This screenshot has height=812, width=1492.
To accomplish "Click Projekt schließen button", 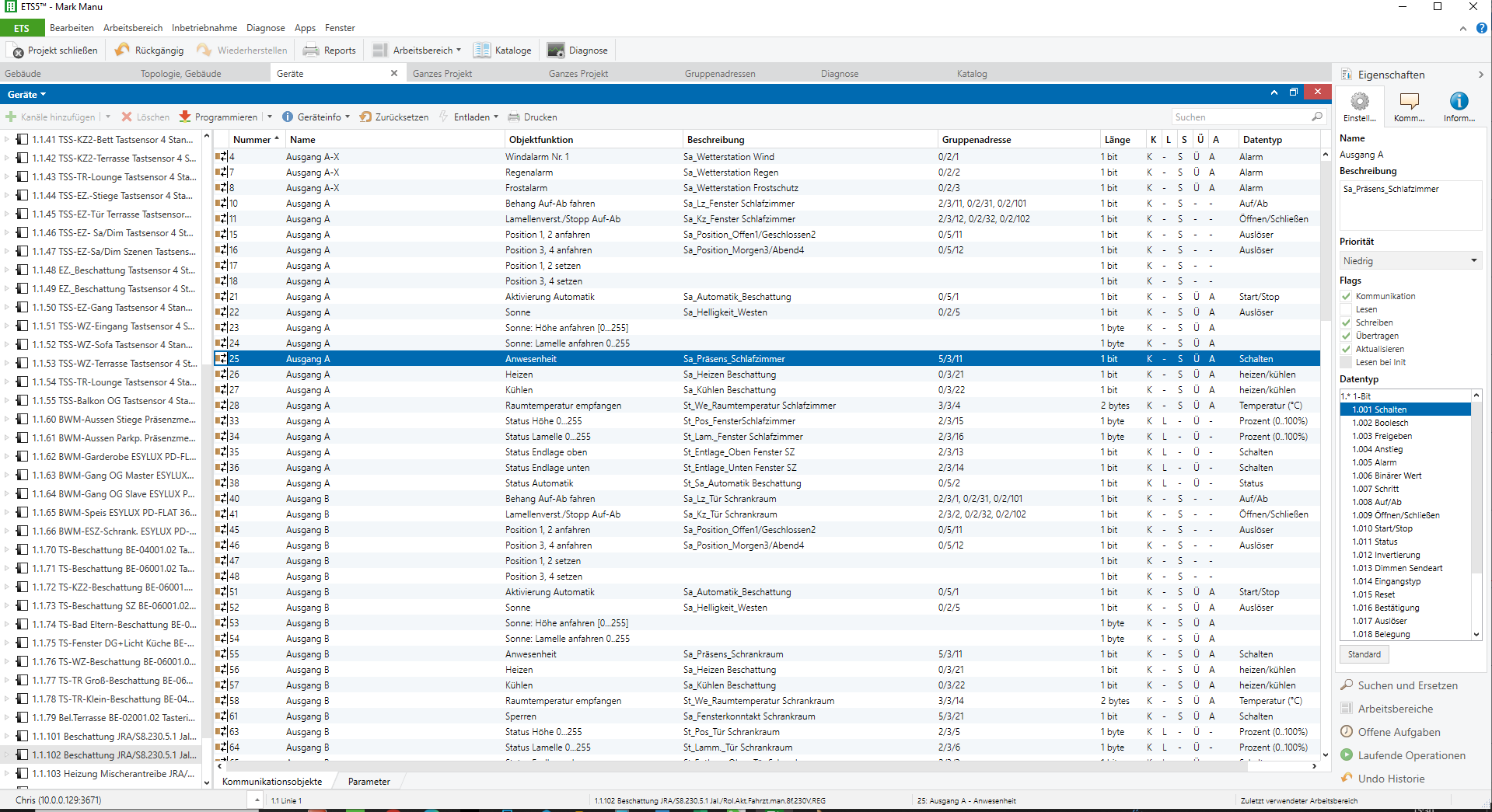I will (x=54, y=51).
